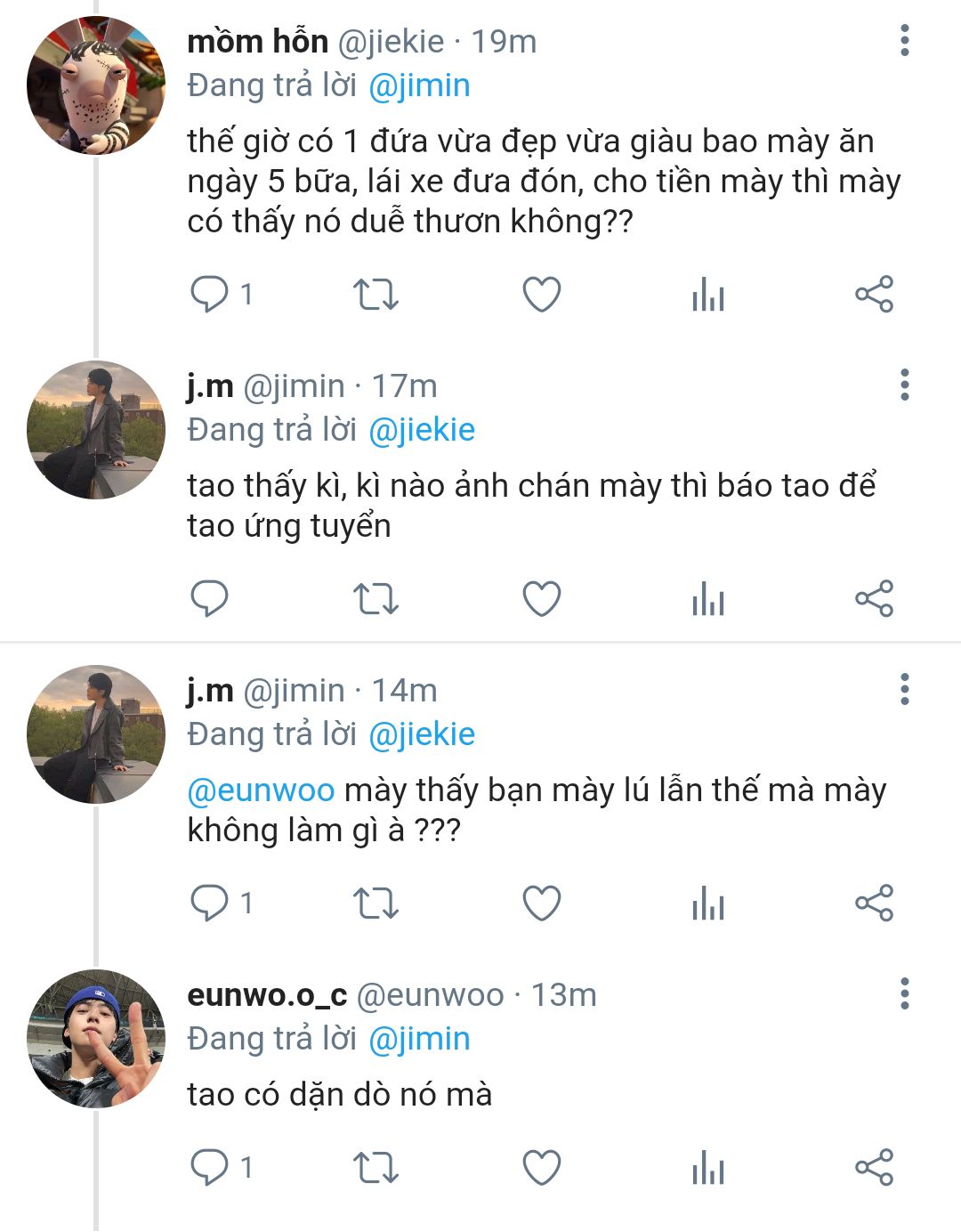961x1232 pixels.
Task: Retweet j.m's tweet mentioning @eunwoo
Action: pyautogui.click(x=376, y=904)
